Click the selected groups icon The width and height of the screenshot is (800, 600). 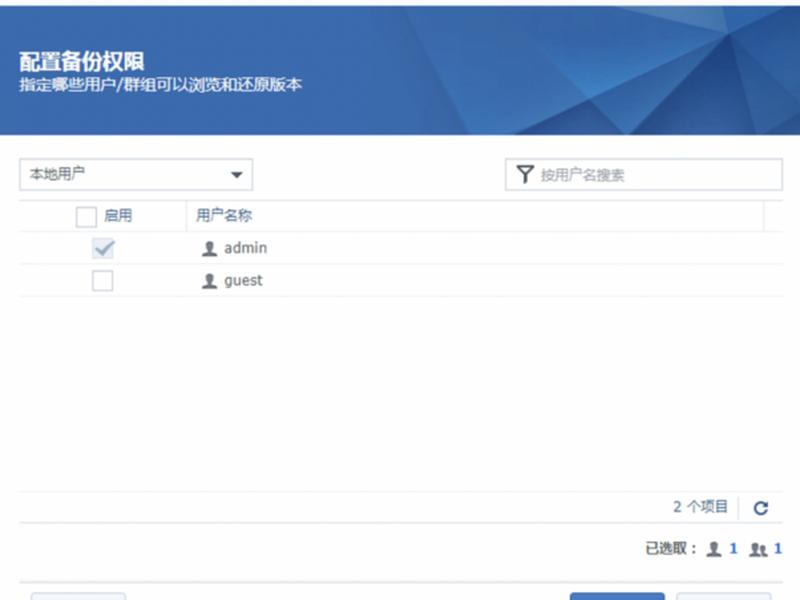click(758, 549)
